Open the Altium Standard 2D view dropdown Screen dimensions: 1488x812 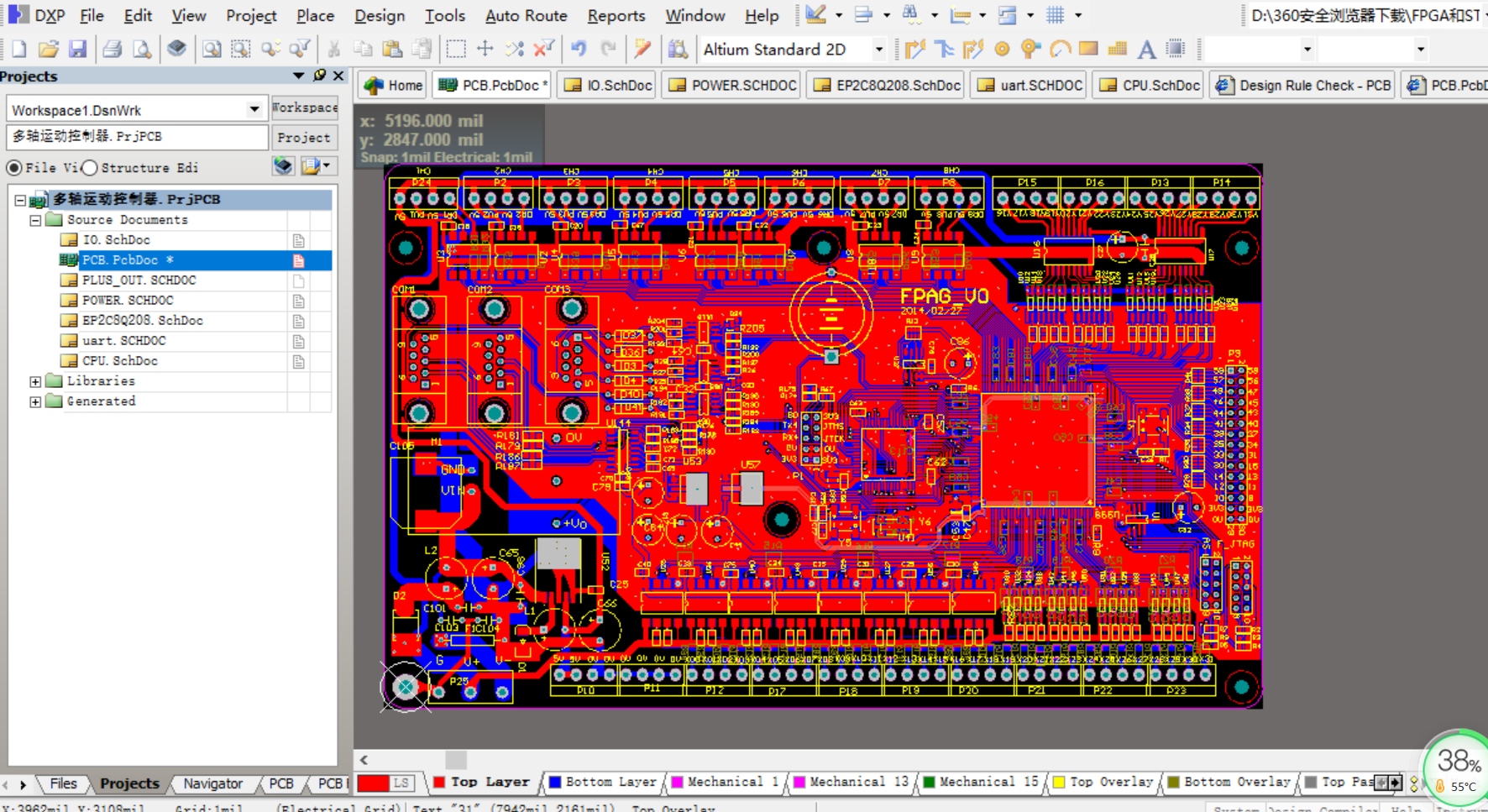click(x=878, y=50)
